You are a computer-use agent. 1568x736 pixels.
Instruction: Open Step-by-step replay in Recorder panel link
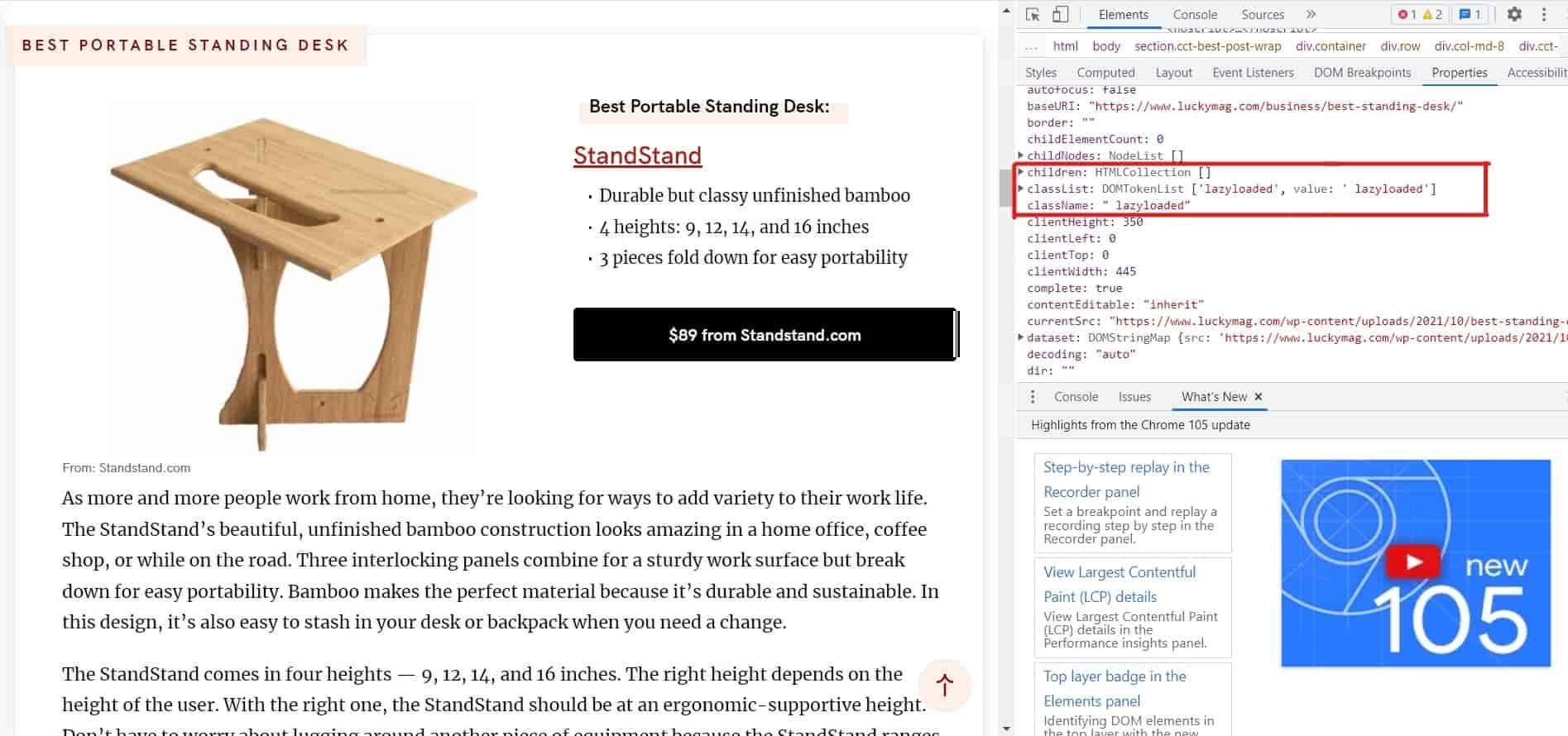[x=1126, y=480]
